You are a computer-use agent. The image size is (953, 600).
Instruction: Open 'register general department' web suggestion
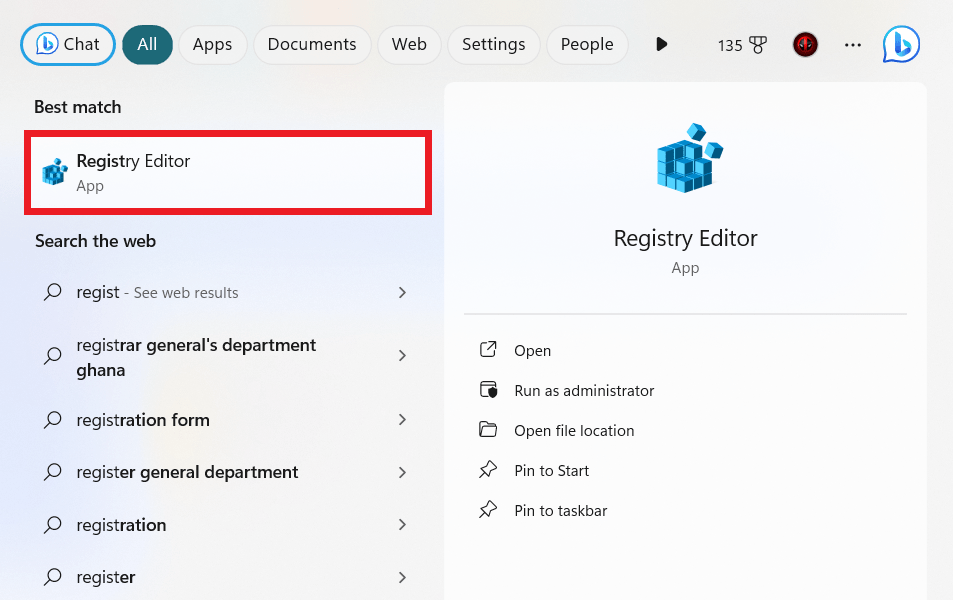227,472
